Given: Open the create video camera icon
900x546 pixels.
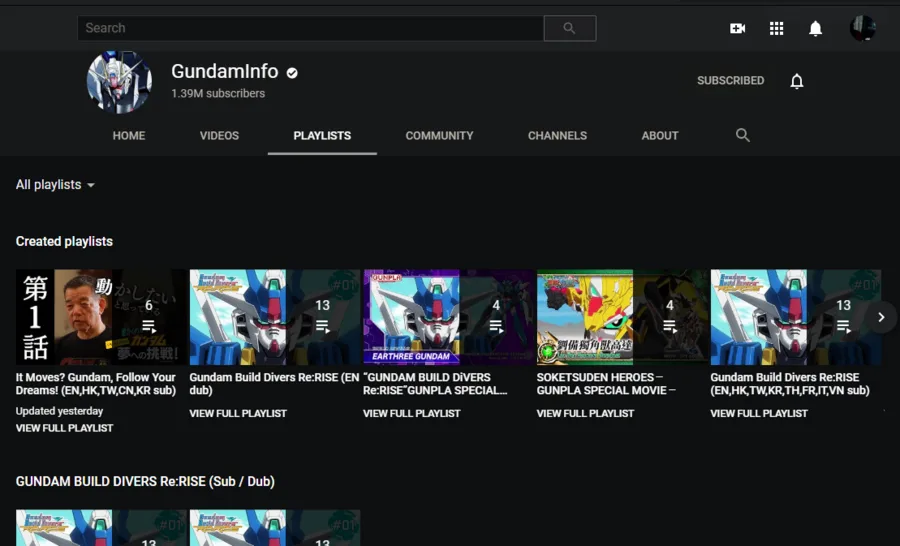Looking at the screenshot, I should [738, 28].
